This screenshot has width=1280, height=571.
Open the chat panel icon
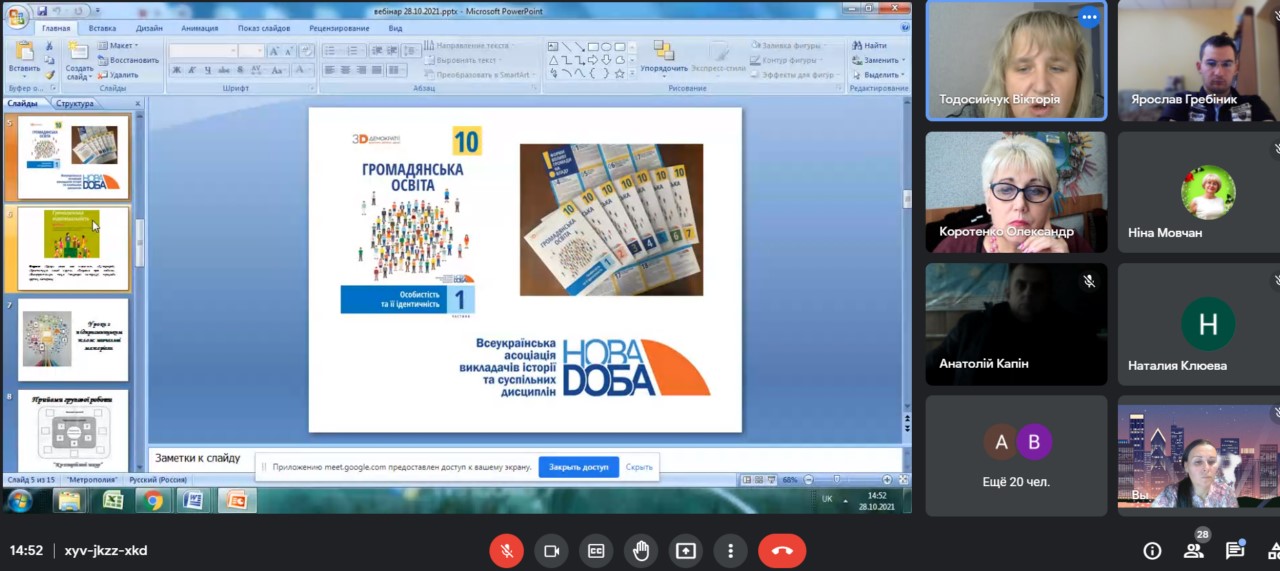1235,551
